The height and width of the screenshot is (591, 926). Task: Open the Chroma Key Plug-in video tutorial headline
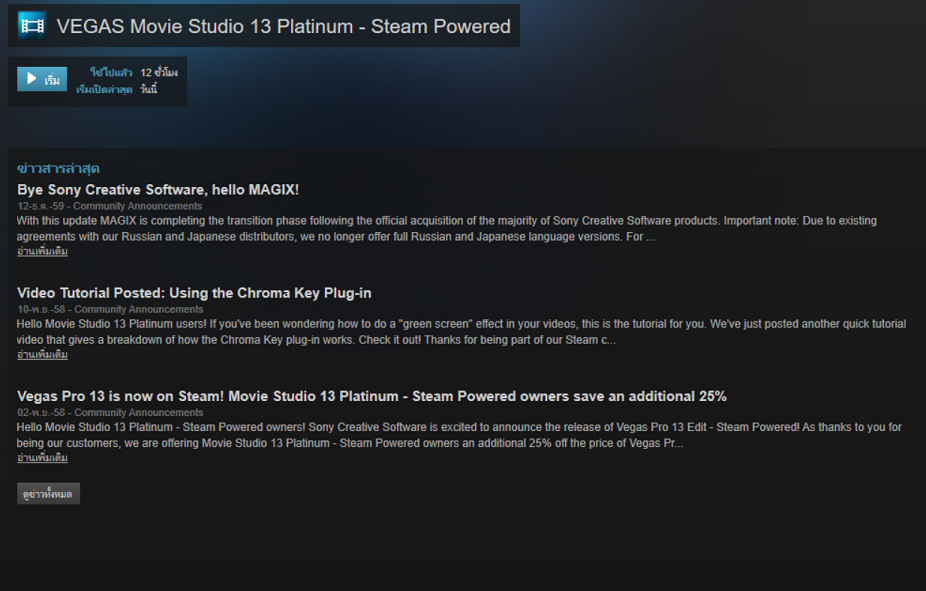pyautogui.click(x=194, y=293)
